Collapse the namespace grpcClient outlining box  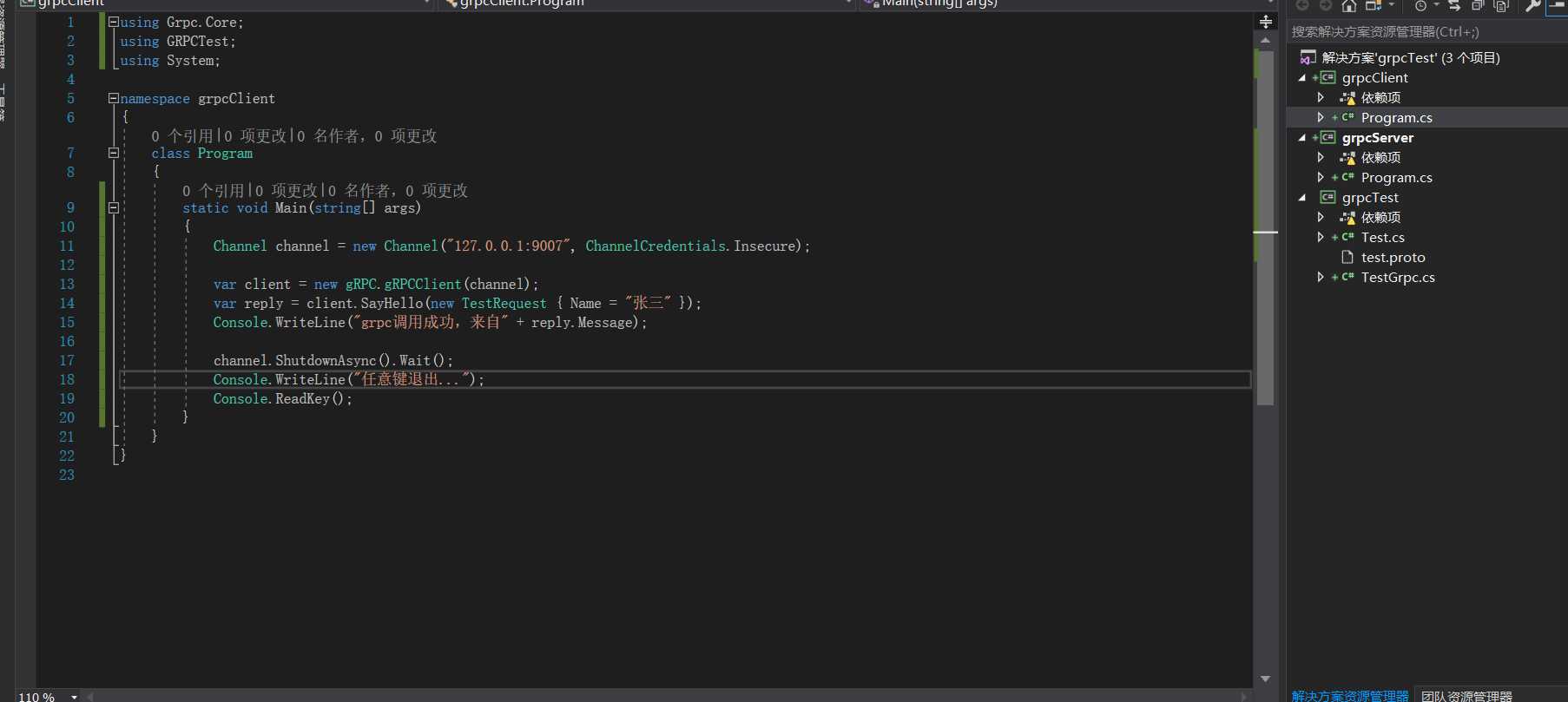(x=113, y=98)
